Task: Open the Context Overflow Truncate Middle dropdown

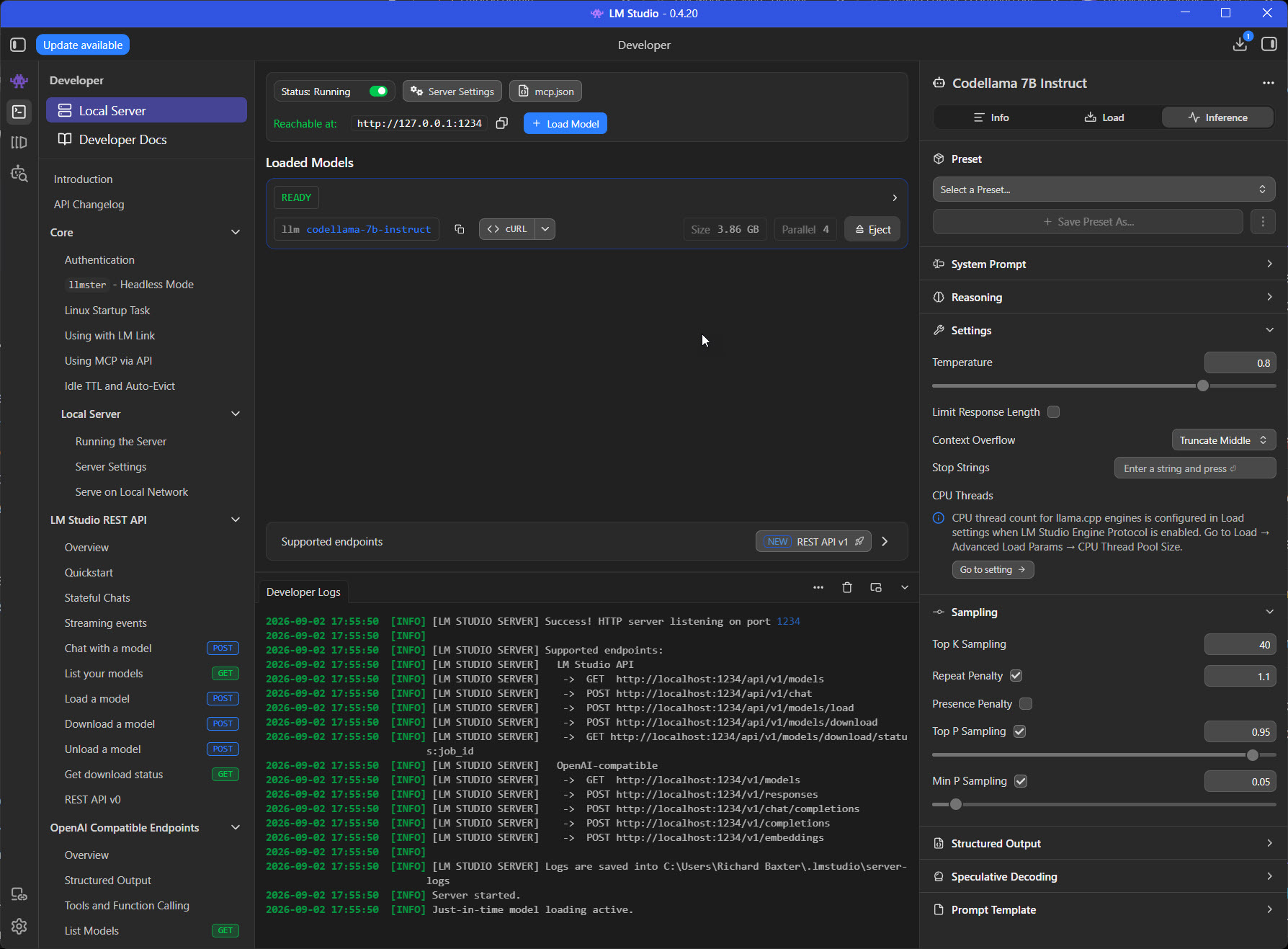Action: click(x=1224, y=440)
